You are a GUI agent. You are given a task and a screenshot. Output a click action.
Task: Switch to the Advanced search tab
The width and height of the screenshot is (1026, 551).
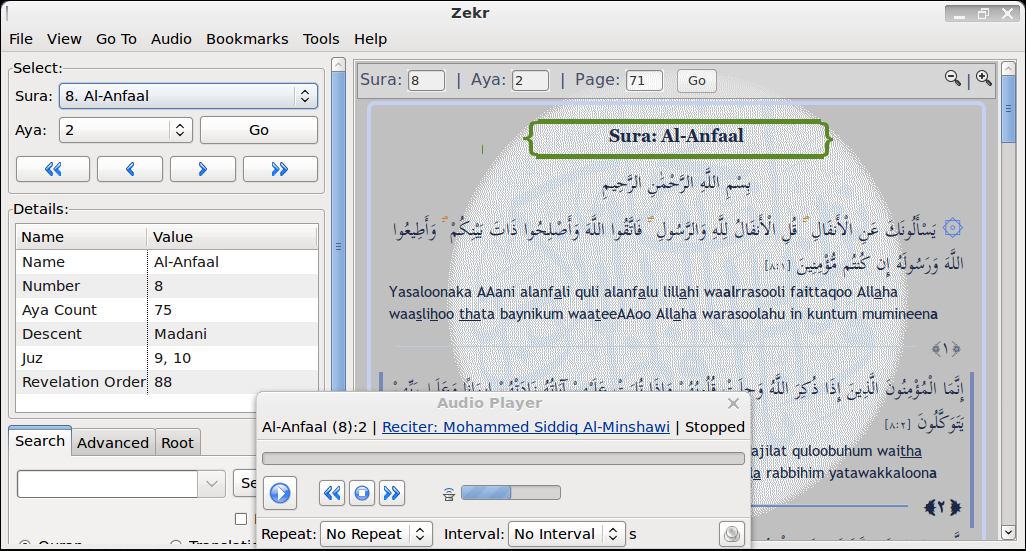[113, 443]
